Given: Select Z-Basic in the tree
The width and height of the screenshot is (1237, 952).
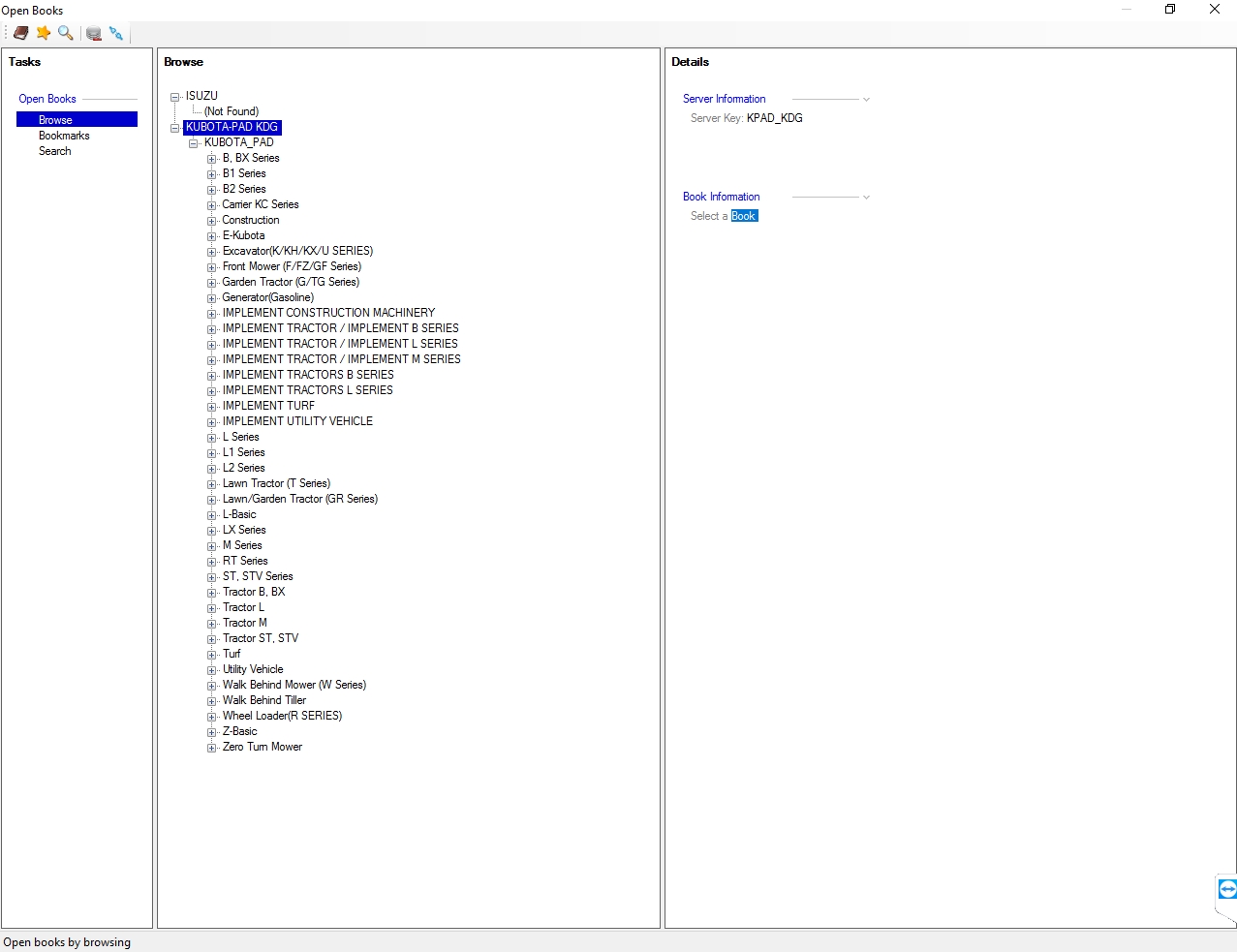Looking at the screenshot, I should (x=240, y=731).
